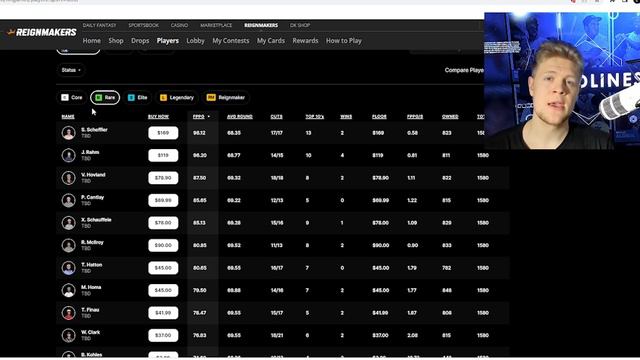Open the Rewards page

point(305,41)
